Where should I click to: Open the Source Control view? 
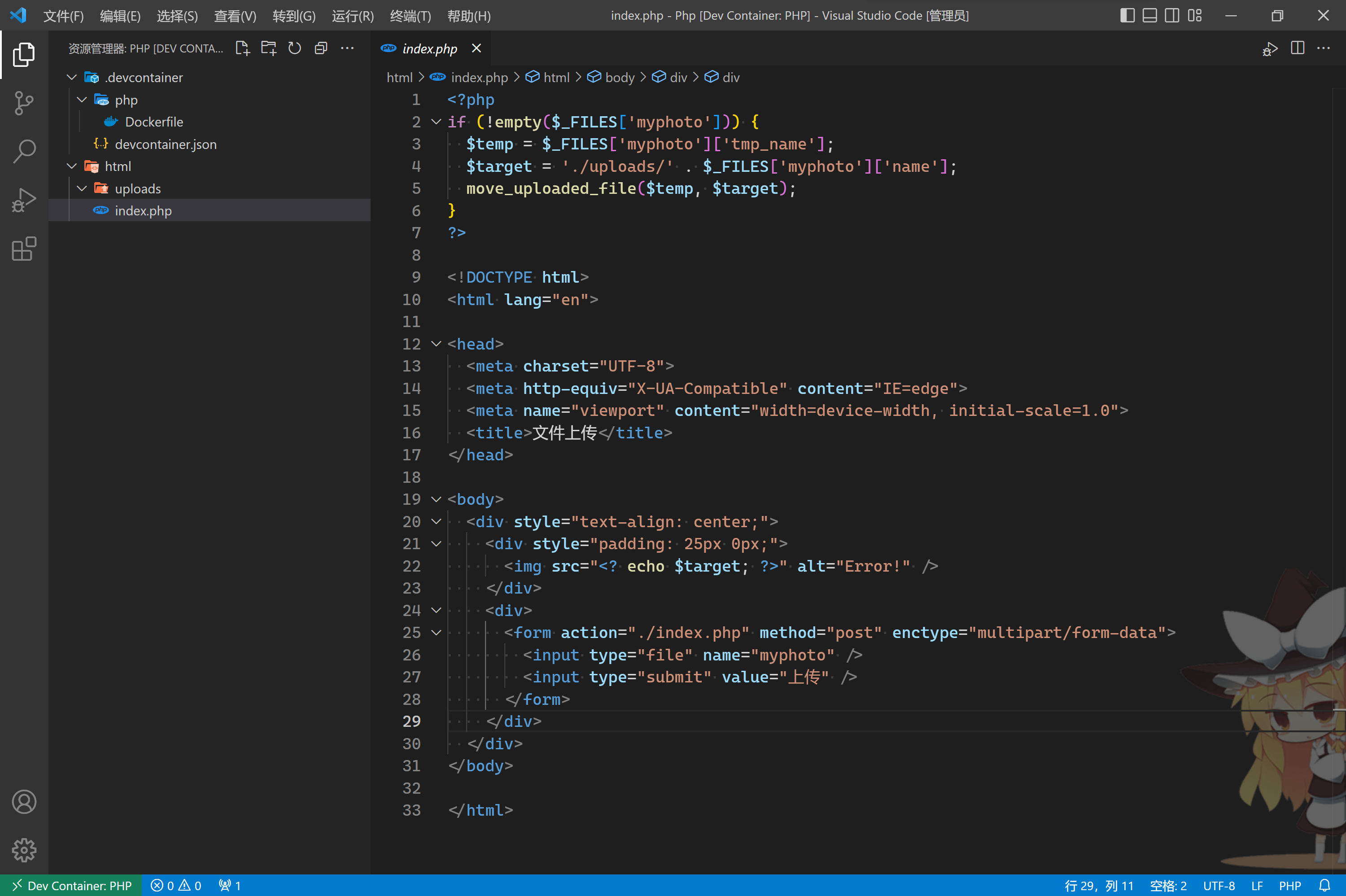(23, 103)
